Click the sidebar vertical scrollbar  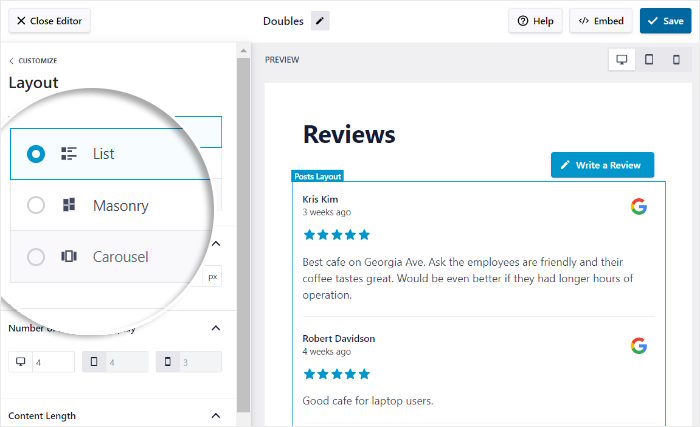point(243,234)
